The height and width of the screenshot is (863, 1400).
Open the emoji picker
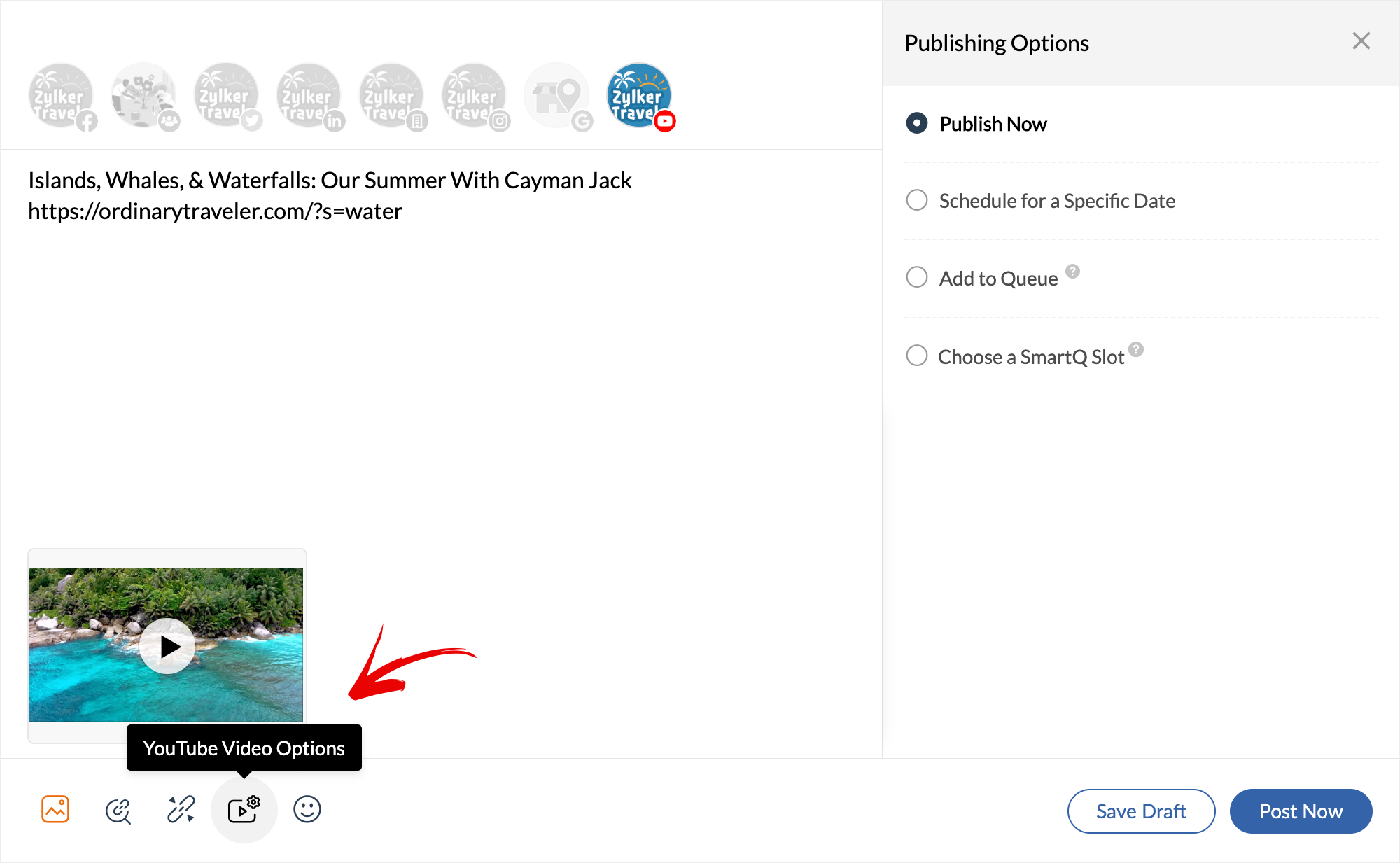click(x=307, y=809)
